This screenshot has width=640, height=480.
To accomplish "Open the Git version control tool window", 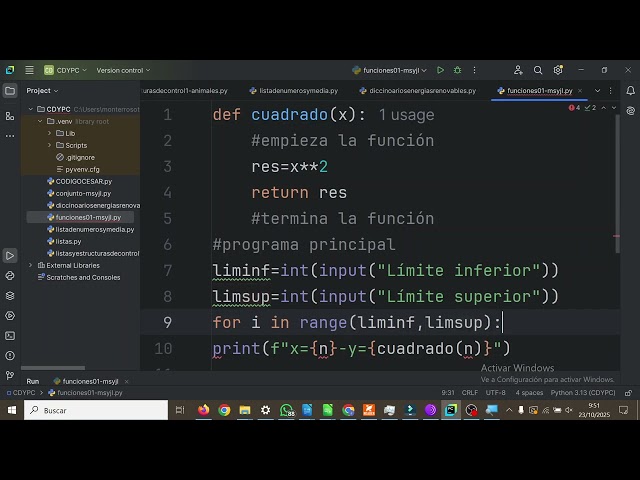I will (10, 375).
